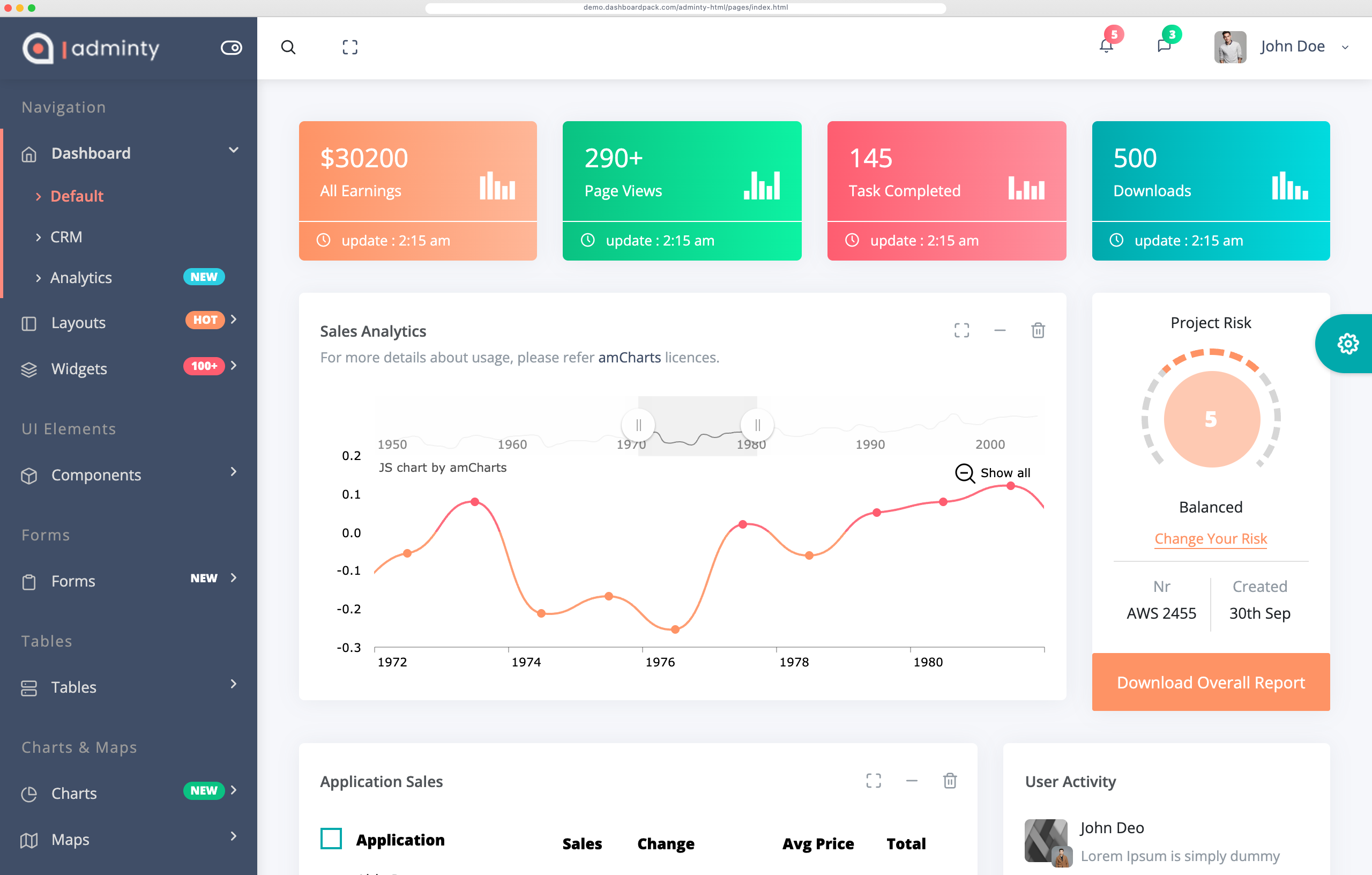1372x875 pixels.
Task: Click the Layouts sidebar icon
Action: pyautogui.click(x=29, y=323)
